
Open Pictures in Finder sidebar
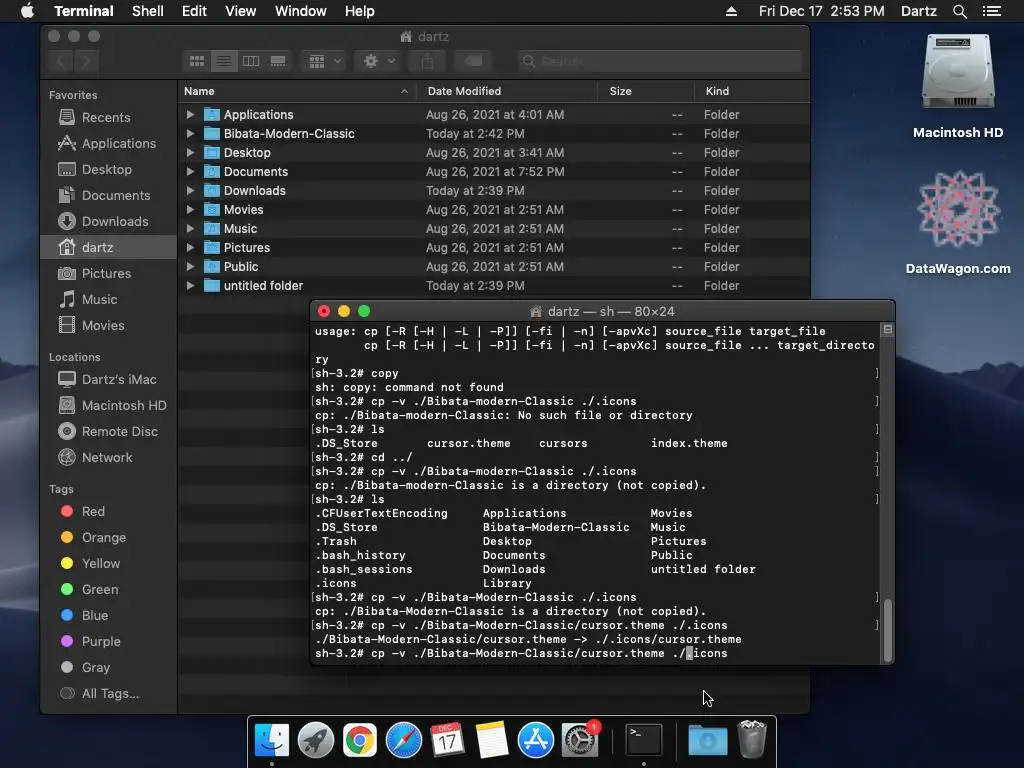106,274
